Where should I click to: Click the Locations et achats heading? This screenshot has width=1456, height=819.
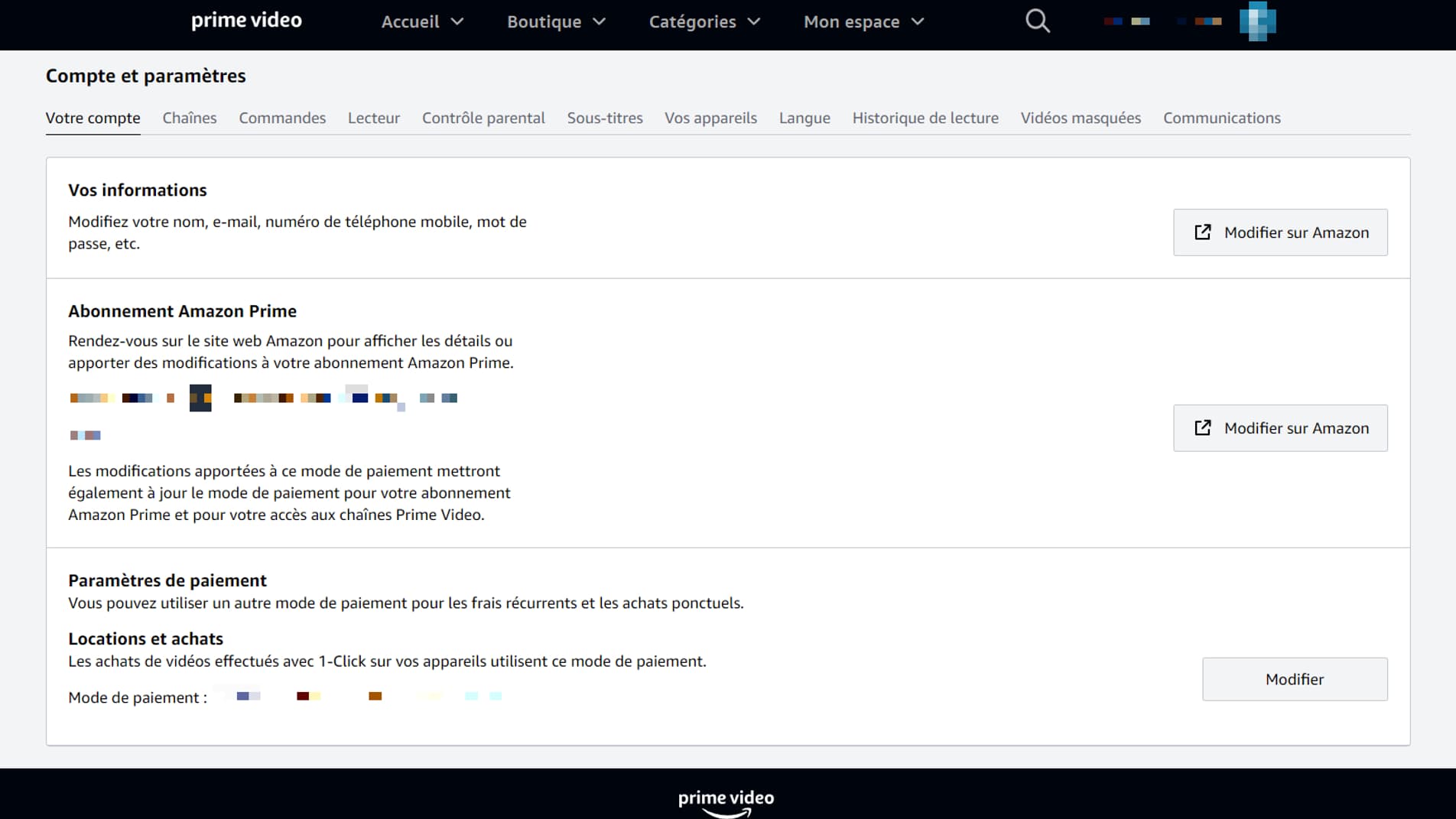point(145,639)
